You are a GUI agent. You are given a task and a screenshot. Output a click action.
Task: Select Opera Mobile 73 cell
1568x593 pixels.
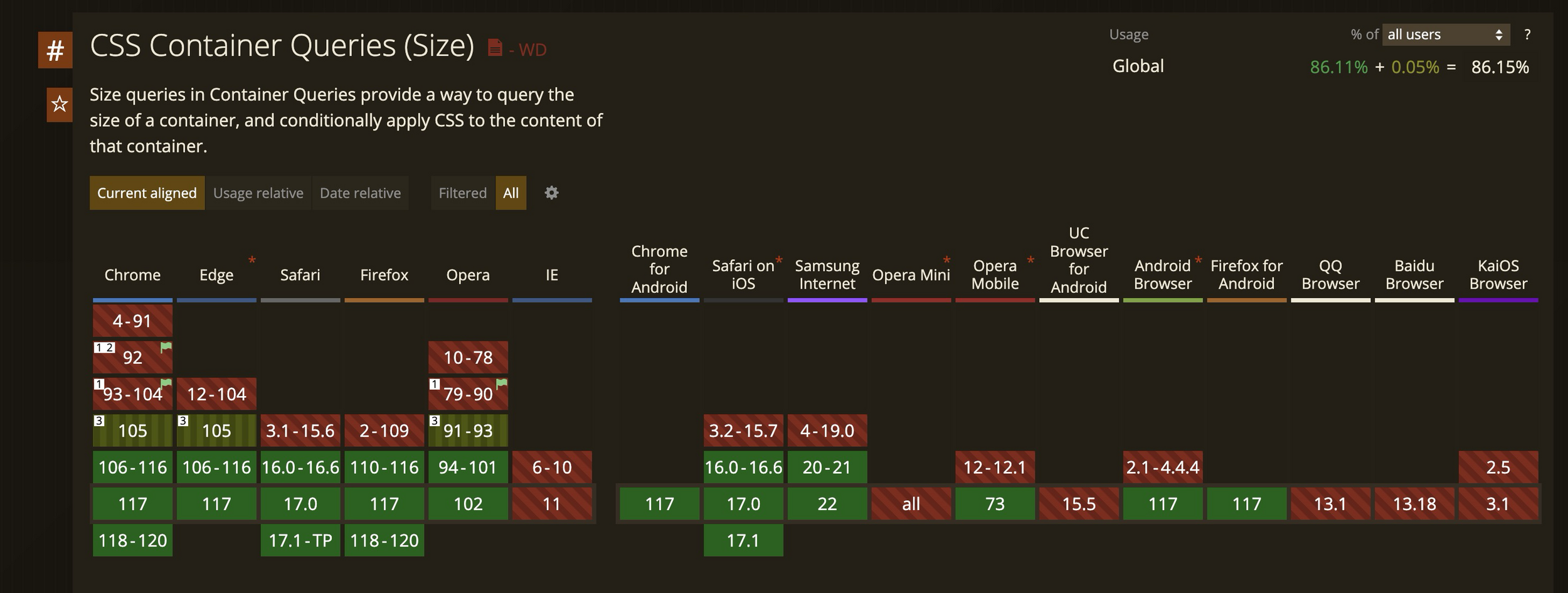[995, 504]
